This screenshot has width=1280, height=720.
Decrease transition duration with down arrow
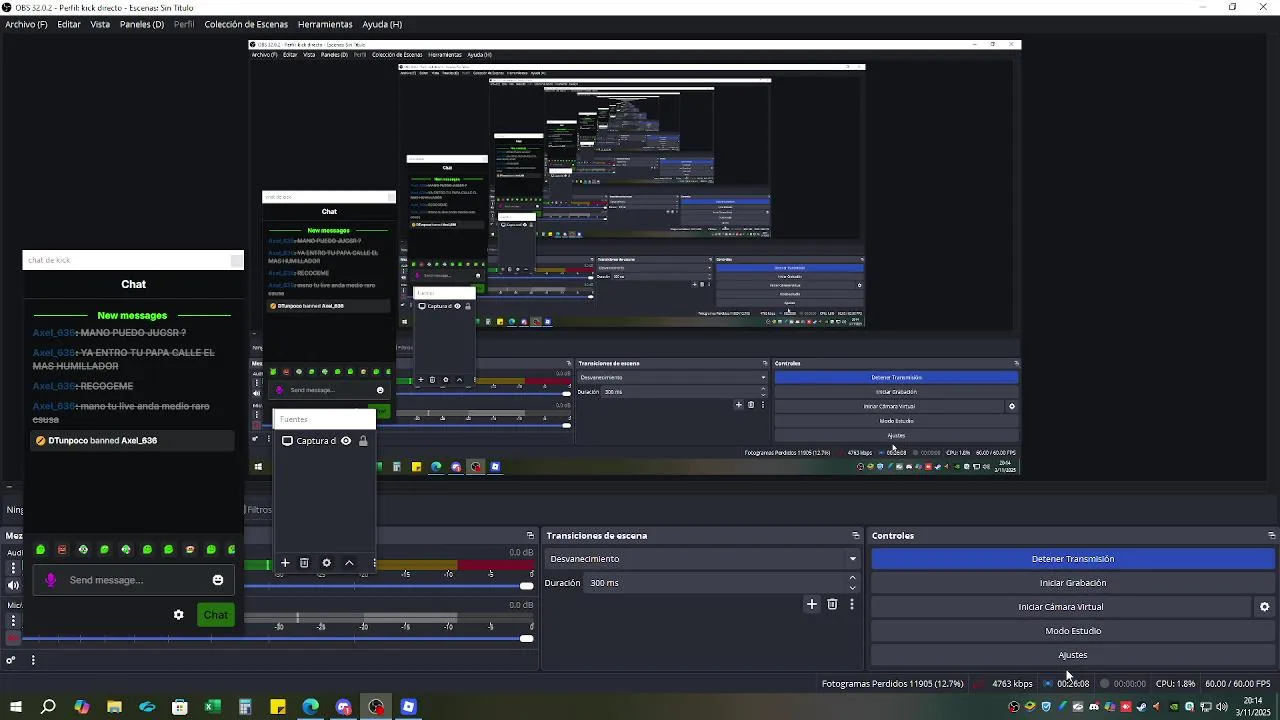[x=852, y=588]
